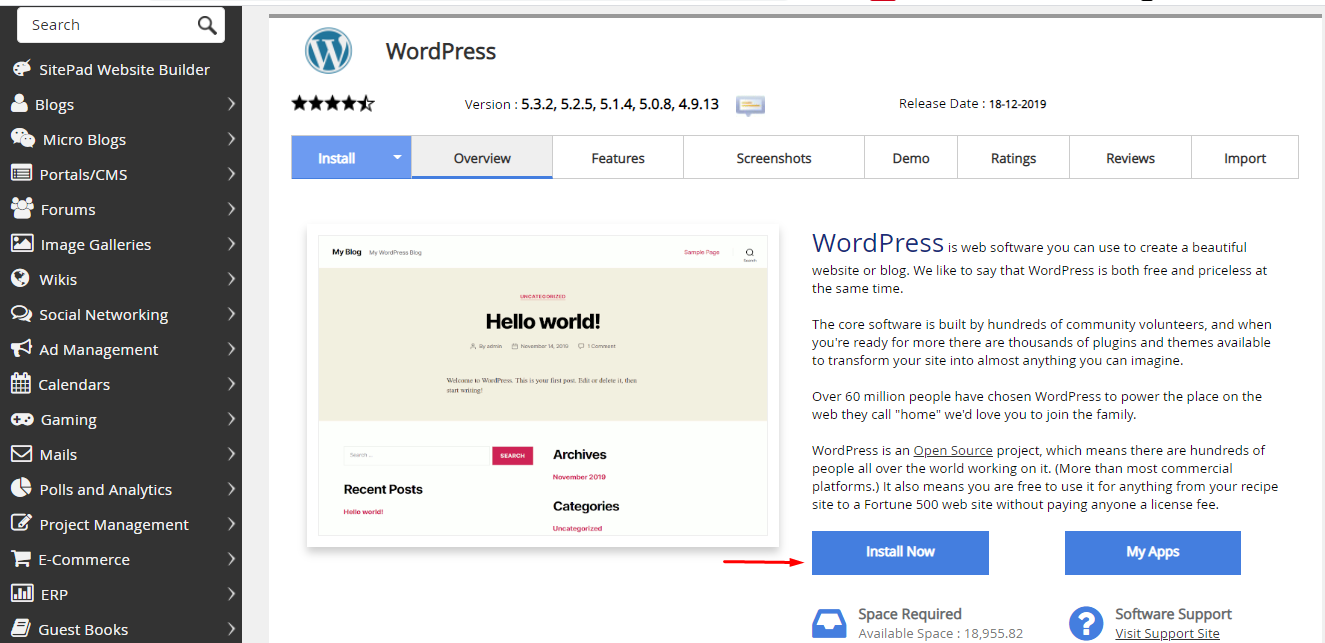Expand the Guest Books category chevron
Screen dimensions: 1325x643
click(x=231, y=629)
